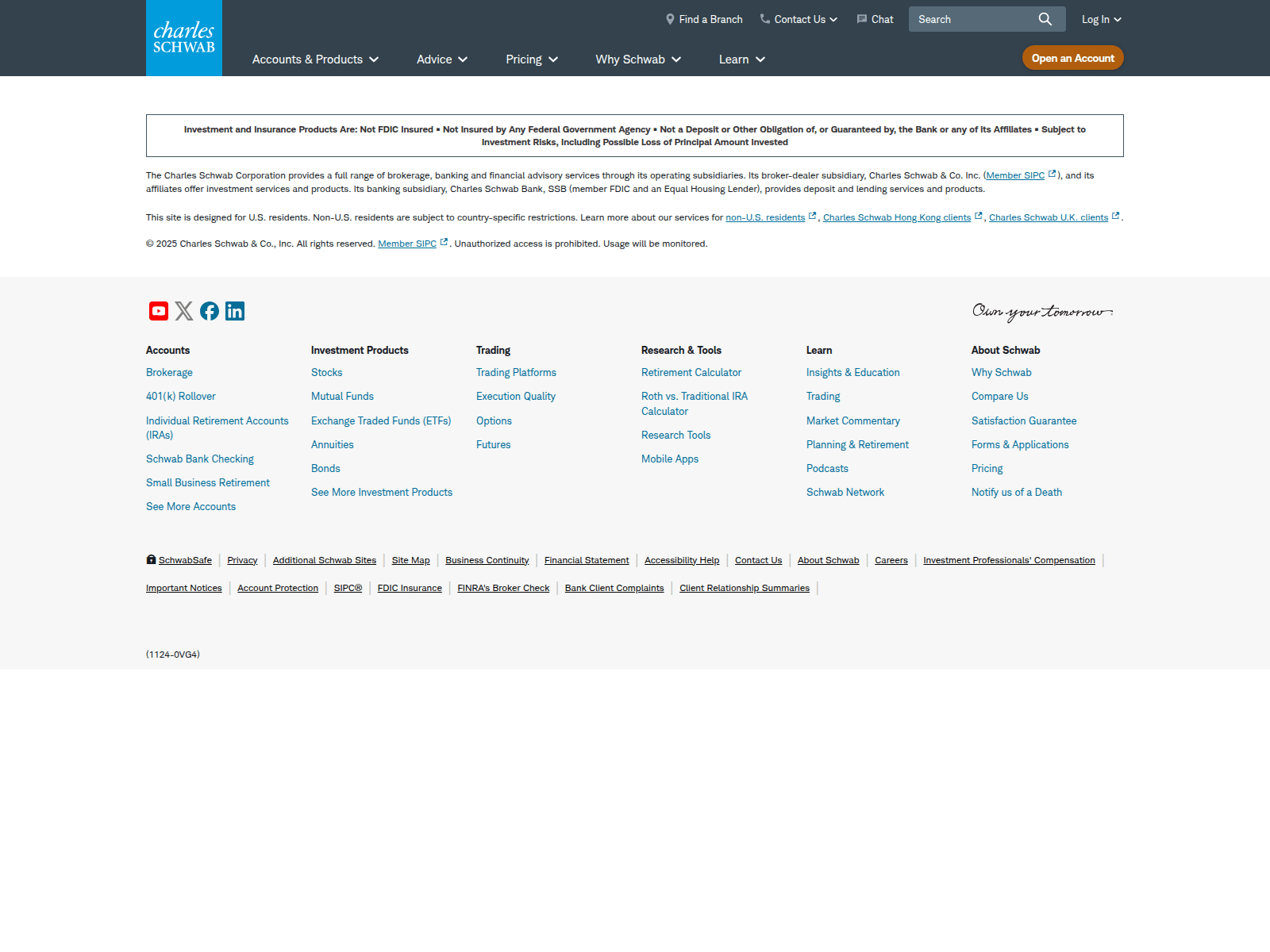This screenshot has height=952, width=1270.
Task: Open the Schwab Network link
Action: pos(845,492)
